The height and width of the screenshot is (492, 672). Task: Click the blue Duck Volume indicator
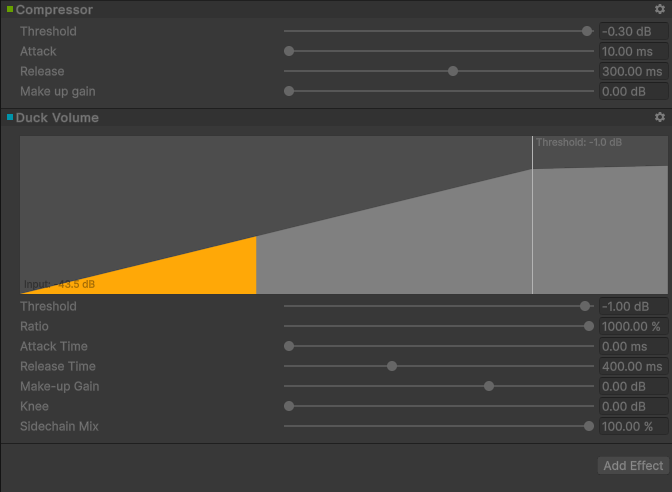coord(10,117)
